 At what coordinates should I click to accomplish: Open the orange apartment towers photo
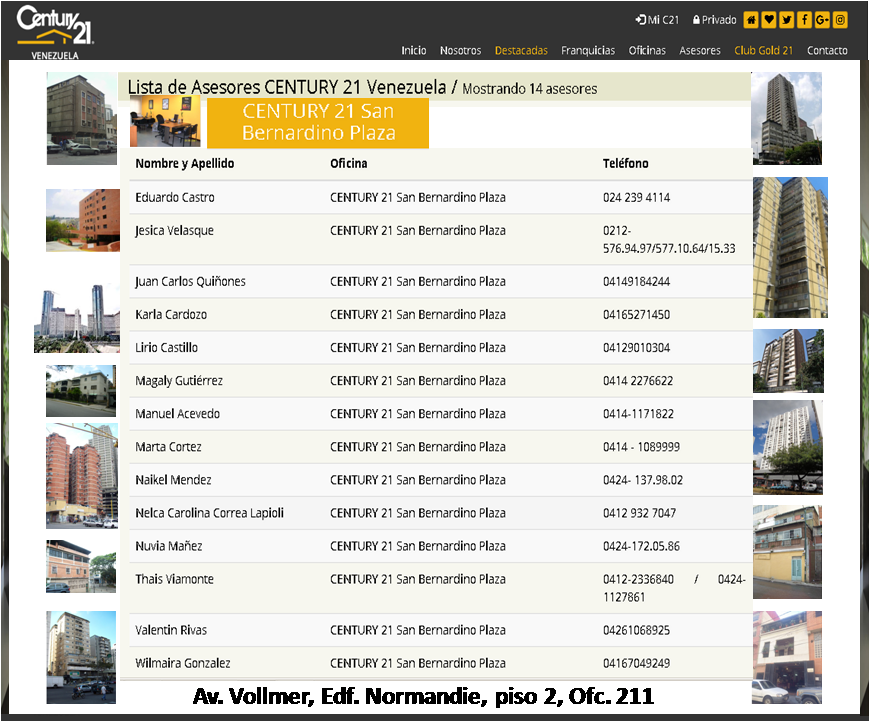(x=82, y=476)
